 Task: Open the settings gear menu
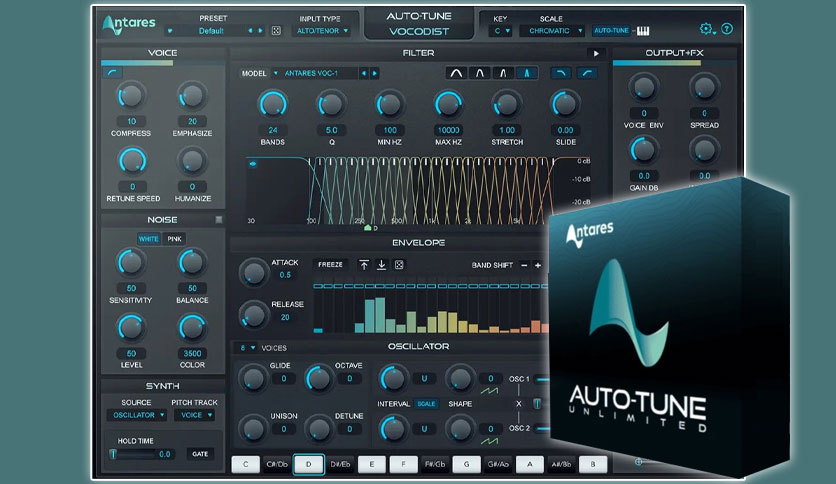[x=706, y=29]
